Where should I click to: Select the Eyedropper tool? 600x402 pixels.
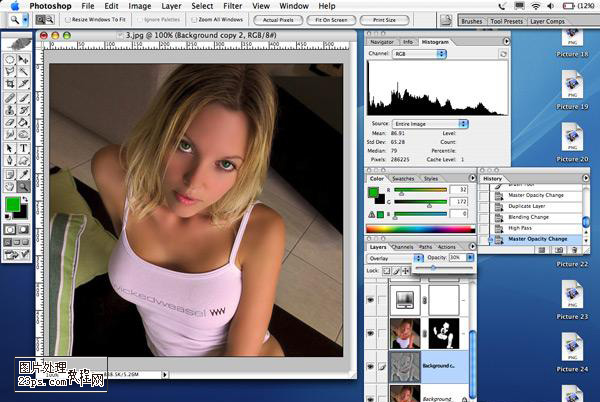click(x=23, y=174)
